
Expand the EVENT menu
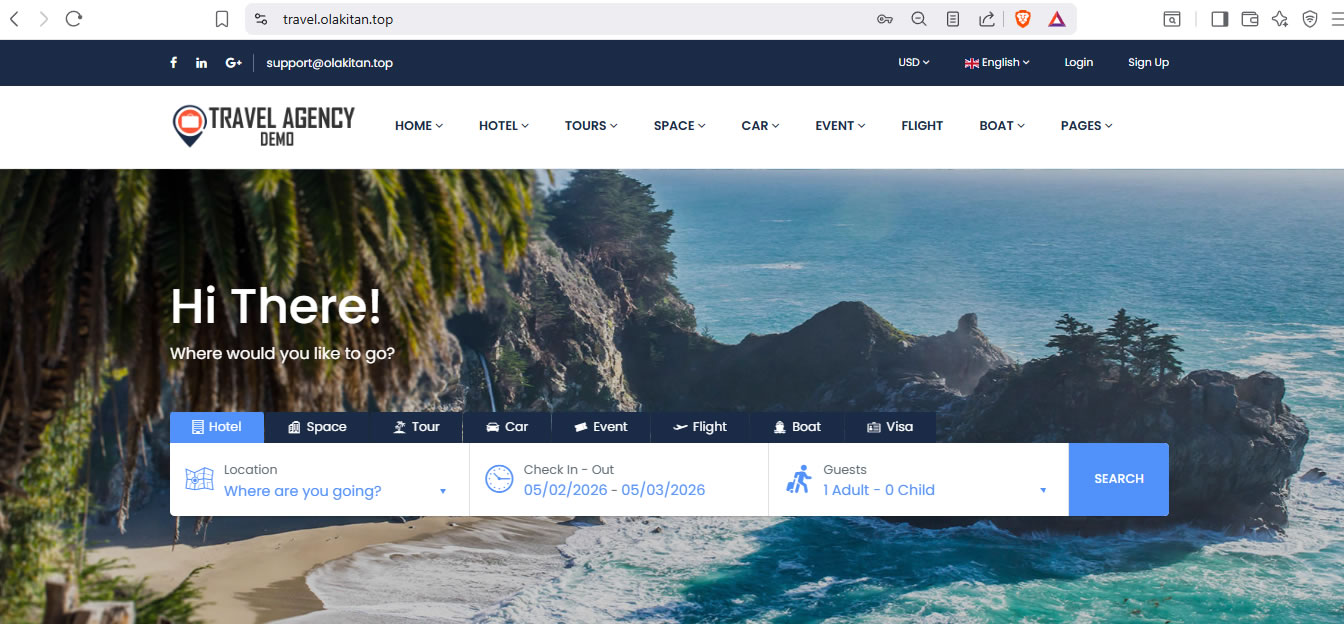(841, 125)
